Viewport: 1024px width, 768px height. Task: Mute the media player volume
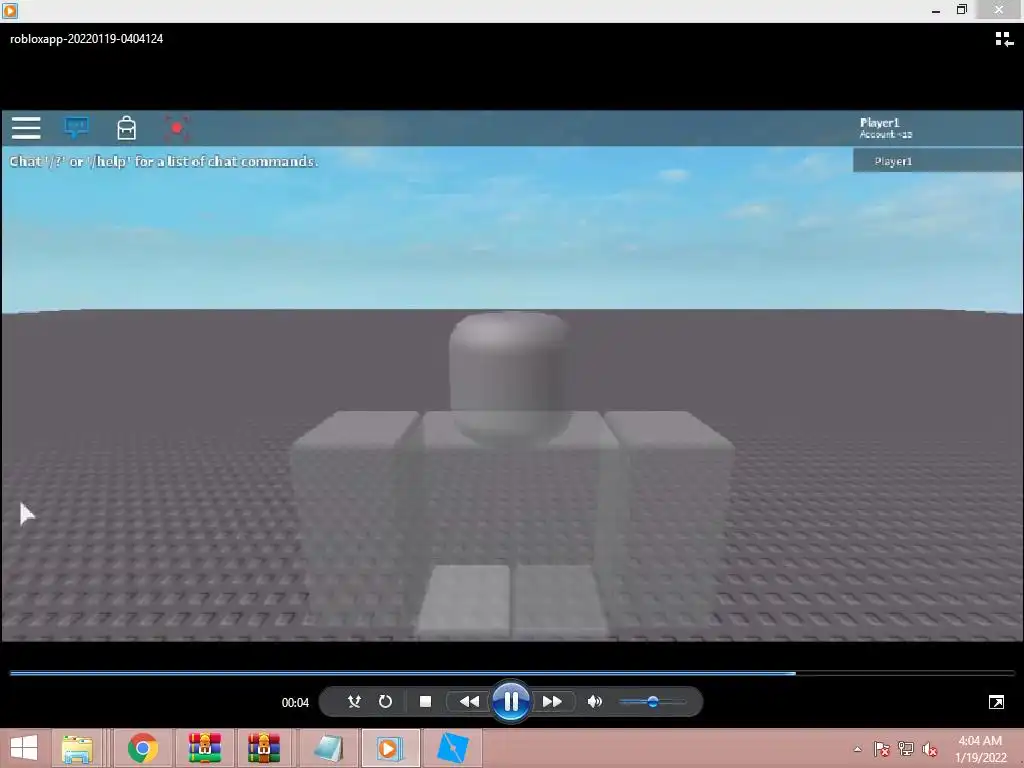coord(594,701)
